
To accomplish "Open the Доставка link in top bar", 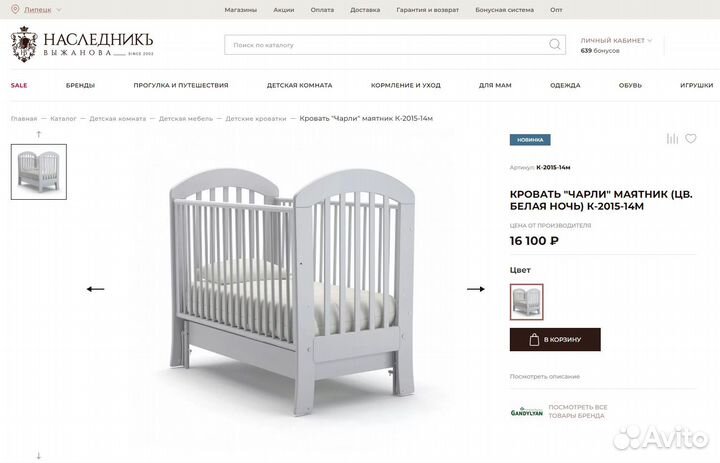I will [365, 10].
